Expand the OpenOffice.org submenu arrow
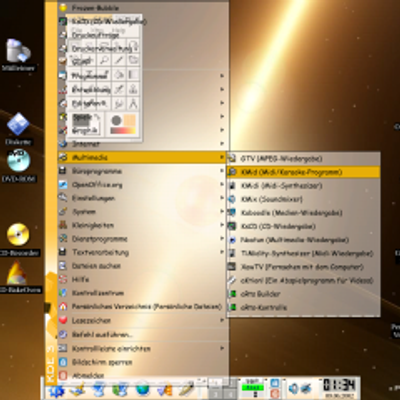The height and width of the screenshot is (400, 400). (222, 184)
